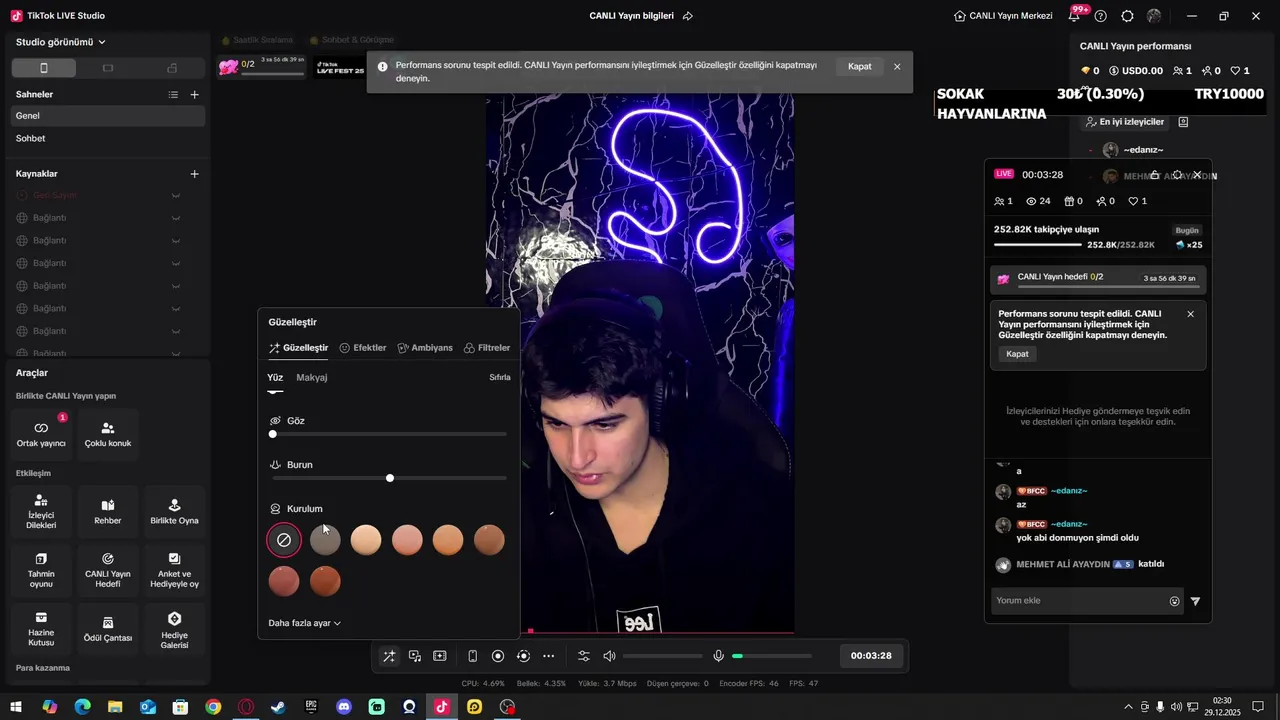Select the portrait phone layout in bottom toolbar

472,656
